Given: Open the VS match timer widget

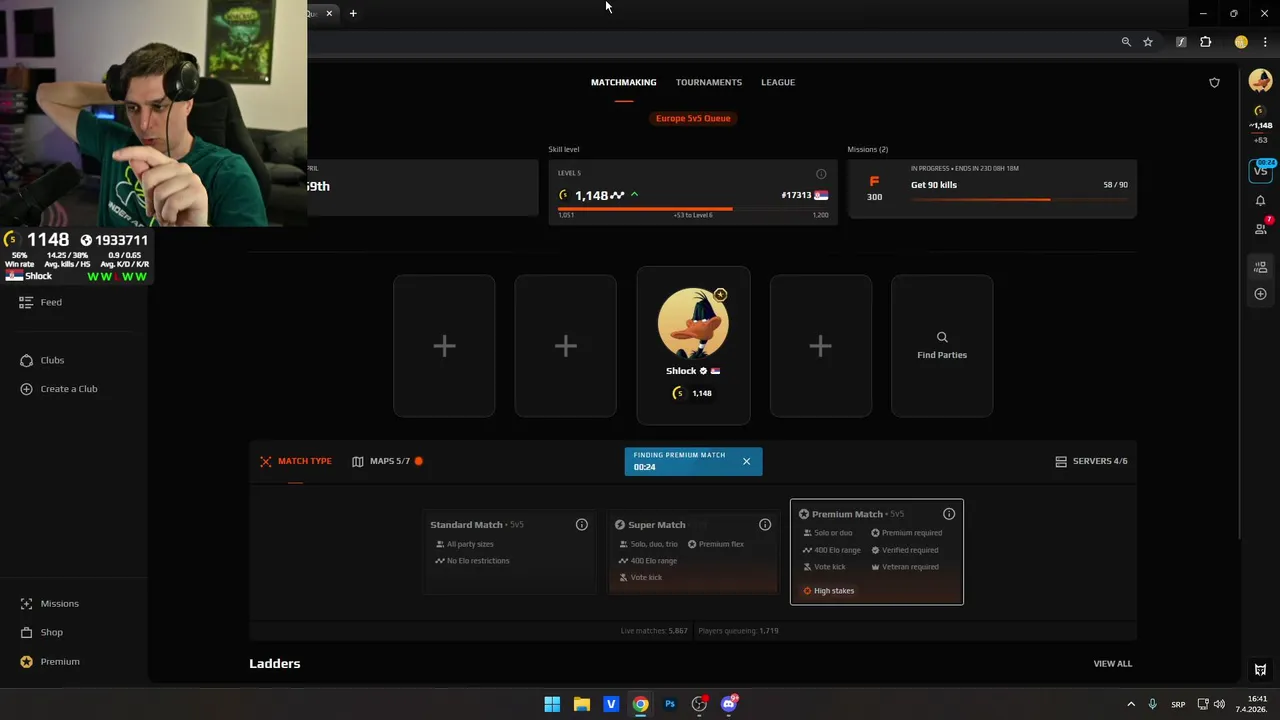Looking at the screenshot, I should [1261, 169].
